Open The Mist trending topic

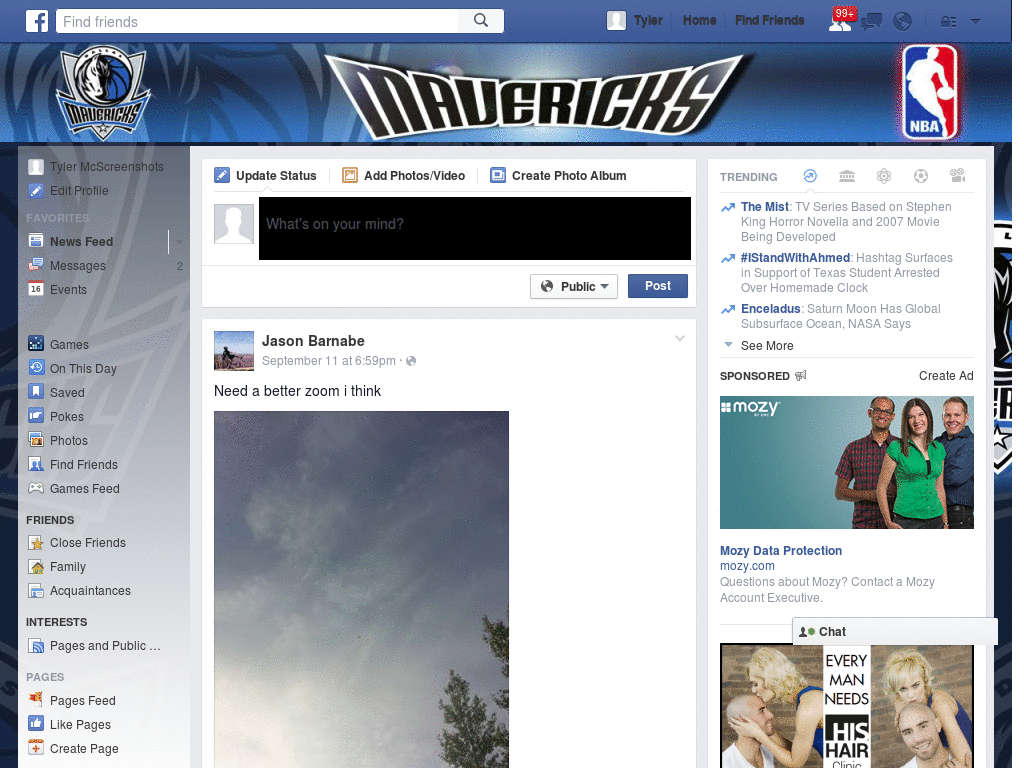pos(765,206)
